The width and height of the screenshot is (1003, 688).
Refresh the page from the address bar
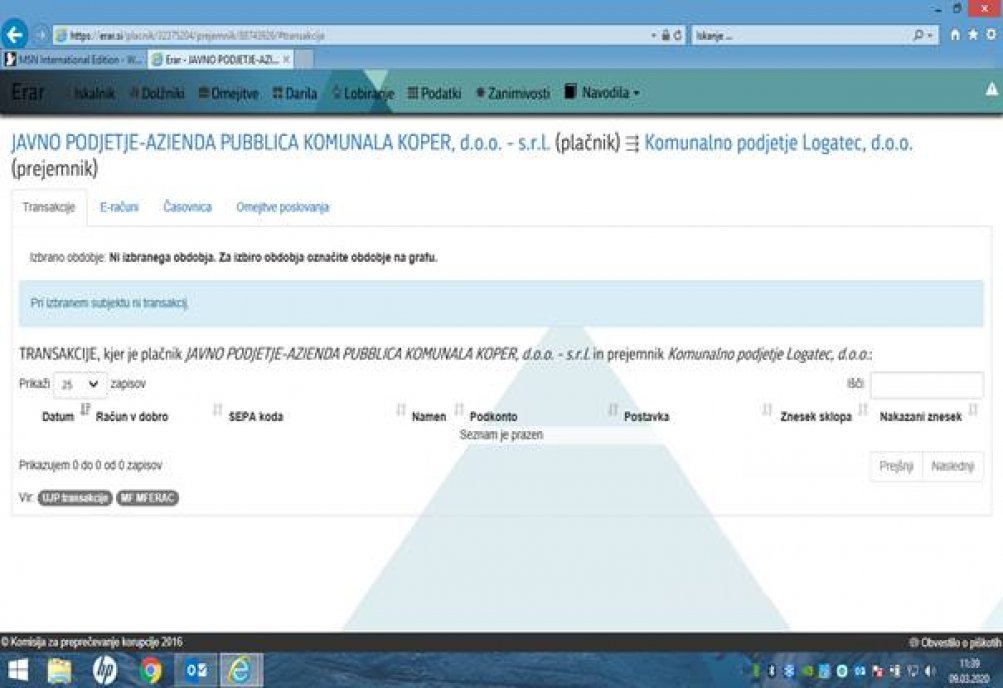click(677, 35)
